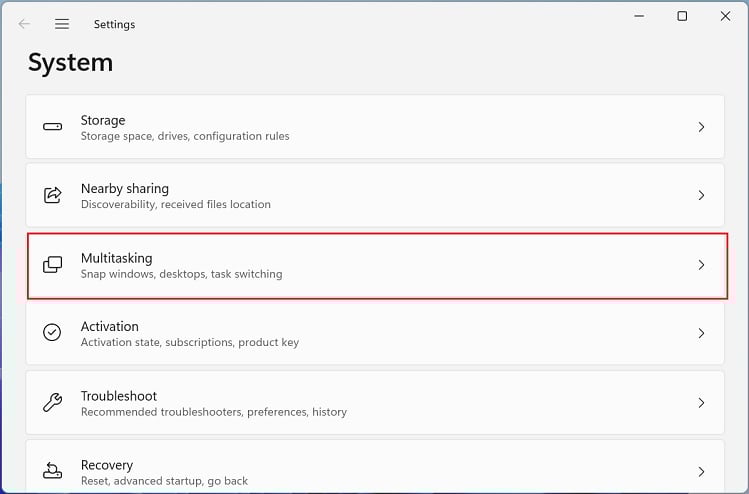The image size is (749, 494).
Task: Click the System page heading
Action: 70,63
